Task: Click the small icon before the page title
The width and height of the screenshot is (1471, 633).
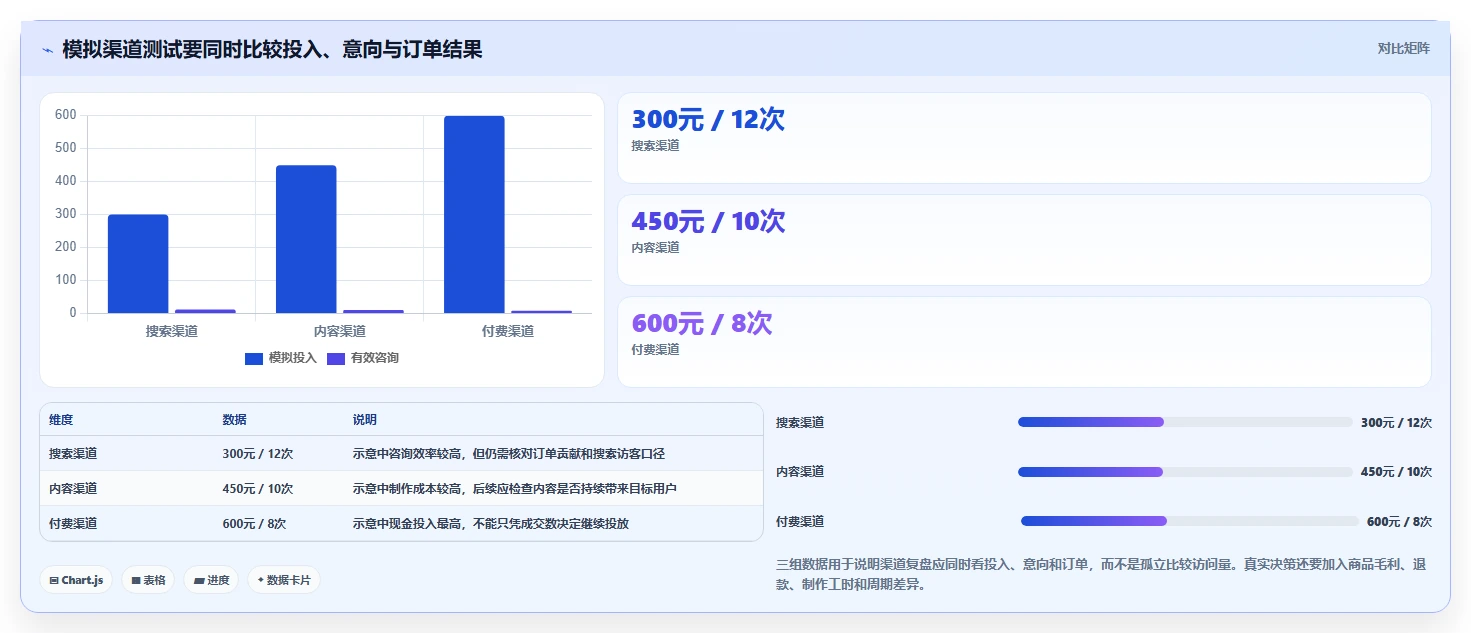Action: [47, 50]
